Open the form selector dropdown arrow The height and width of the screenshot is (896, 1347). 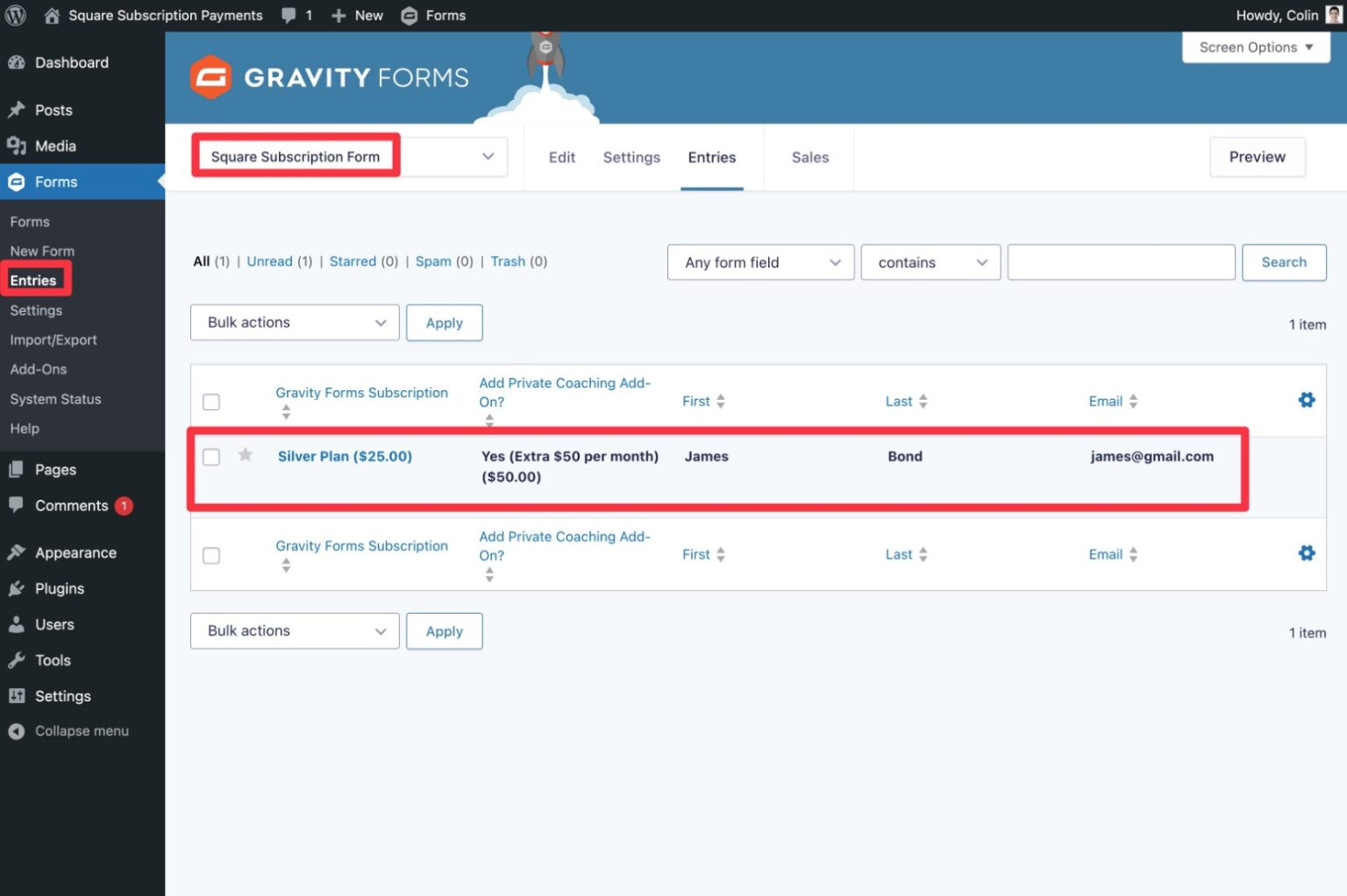[488, 156]
